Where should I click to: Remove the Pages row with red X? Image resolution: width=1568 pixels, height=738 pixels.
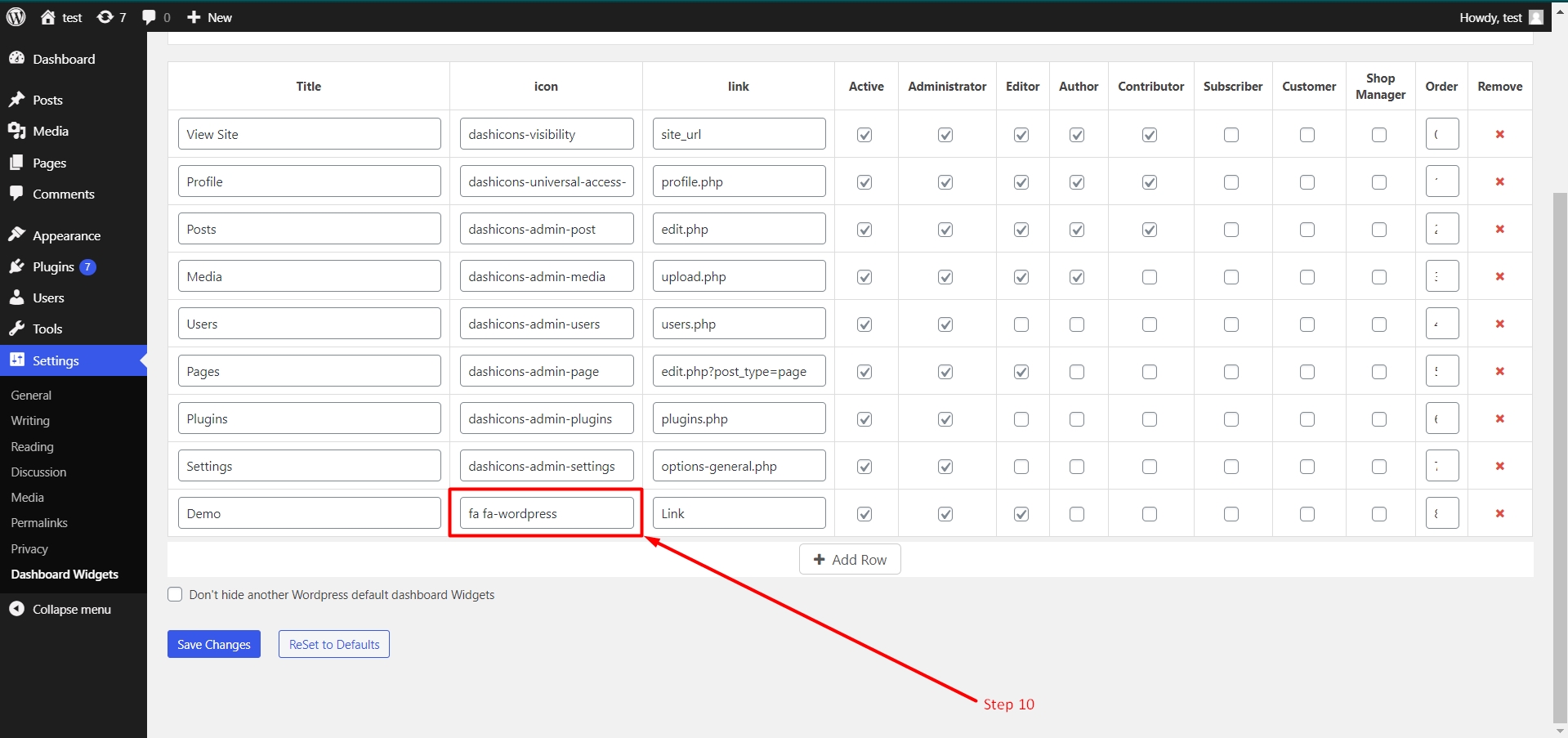pos(1500,371)
